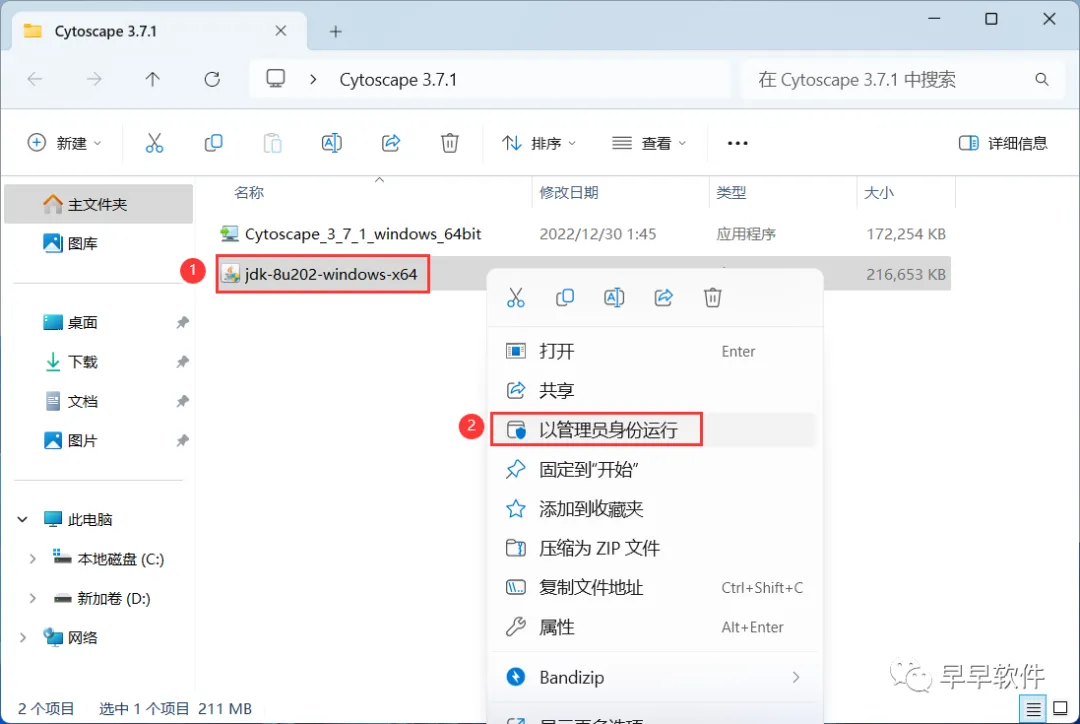The image size is (1080, 724).
Task: Unpin 图片 from quick access
Action: coord(183,440)
